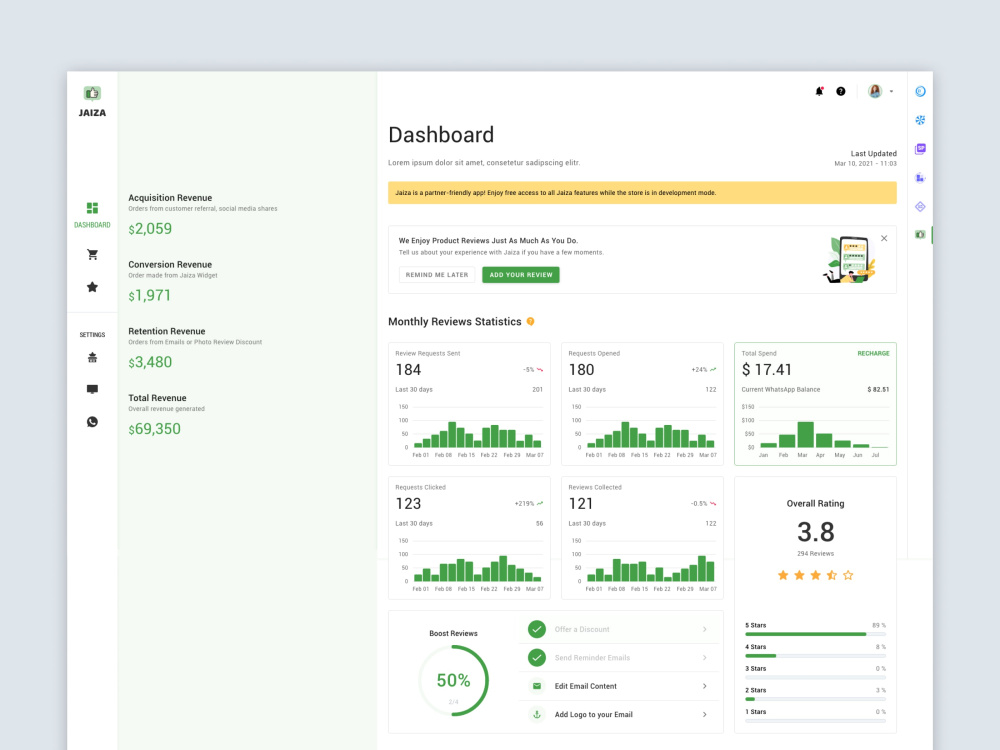The image size is (1000, 750).
Task: Click the Conversion Revenue $1,971 value
Action: click(149, 296)
